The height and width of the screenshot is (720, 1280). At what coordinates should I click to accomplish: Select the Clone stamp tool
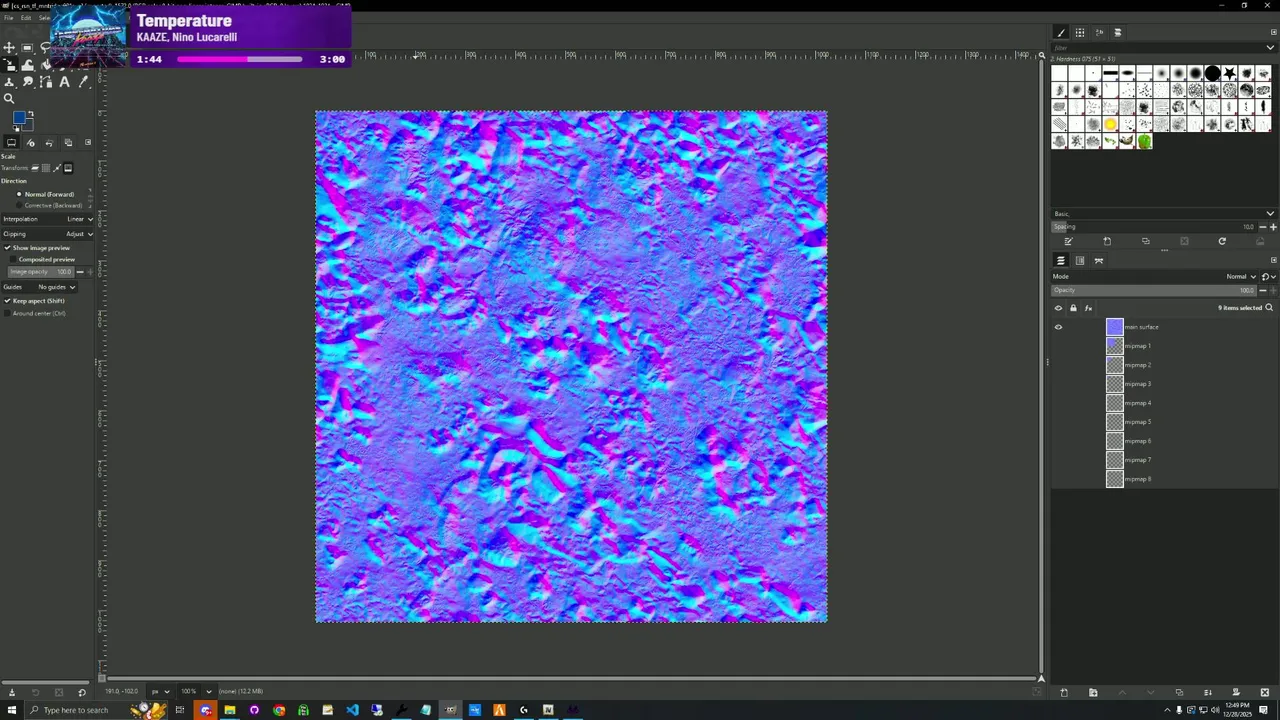pos(9,82)
